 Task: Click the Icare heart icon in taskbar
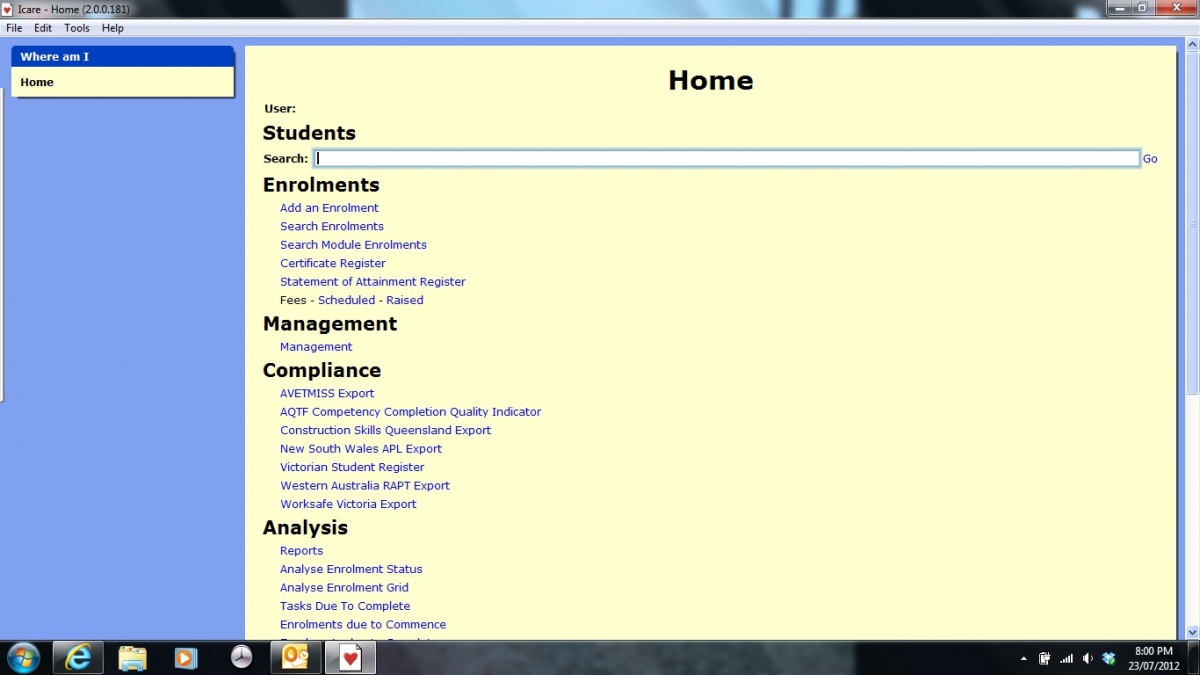click(x=350, y=657)
